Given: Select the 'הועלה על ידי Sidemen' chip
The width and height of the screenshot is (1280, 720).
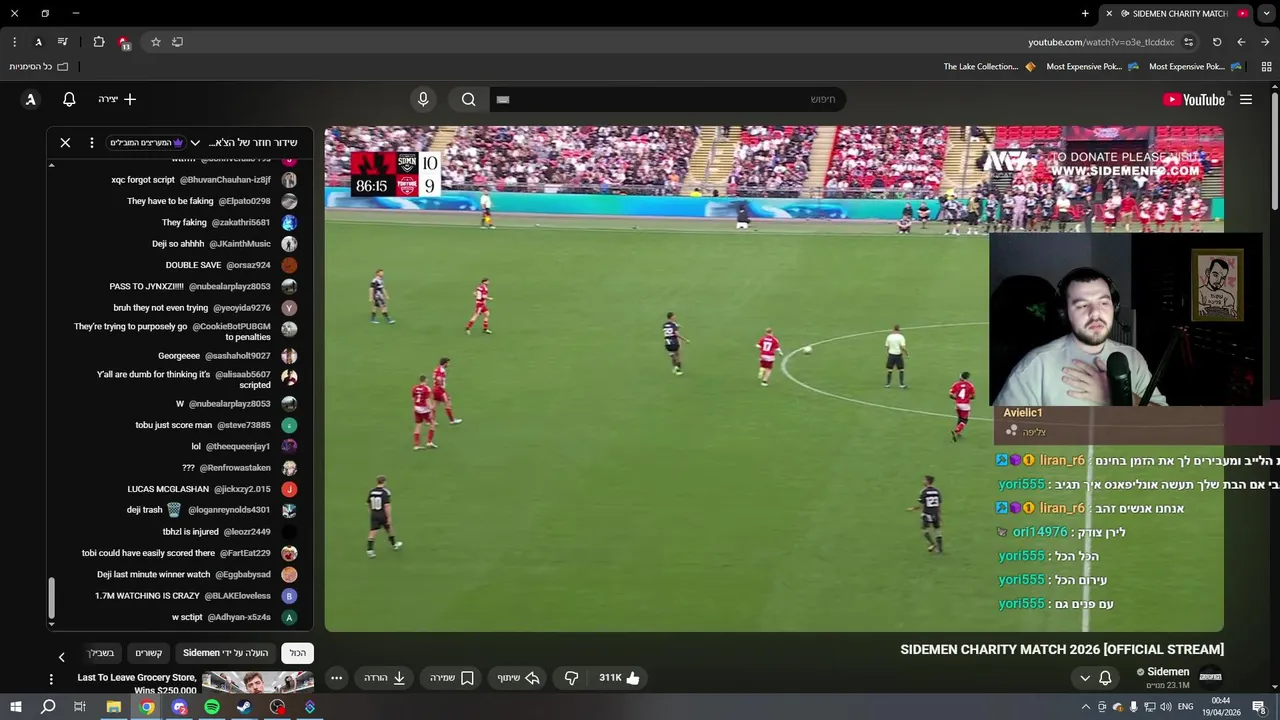Looking at the screenshot, I should [x=226, y=653].
